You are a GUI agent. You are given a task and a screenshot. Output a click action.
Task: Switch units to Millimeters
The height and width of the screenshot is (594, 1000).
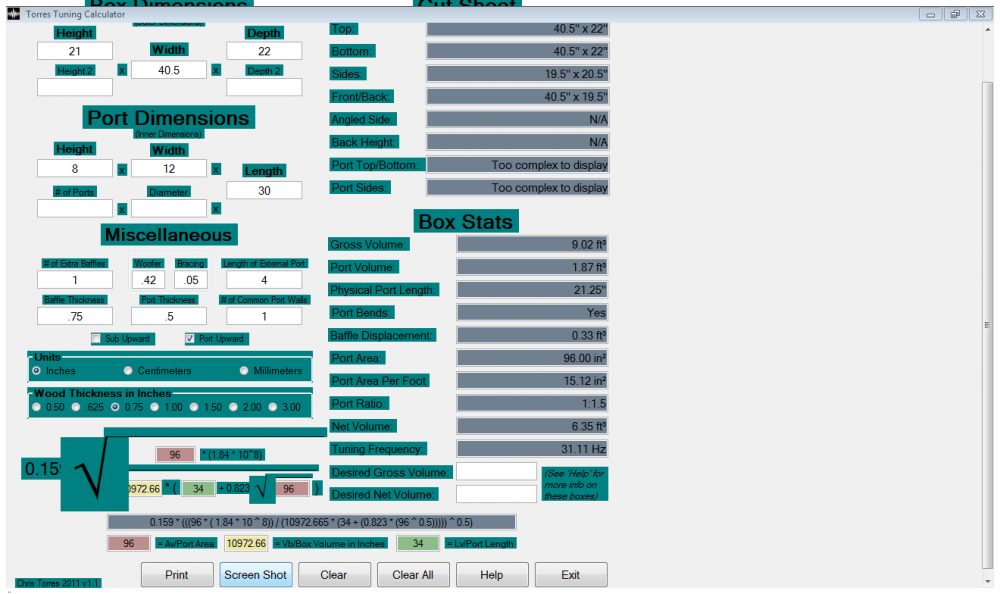244,371
